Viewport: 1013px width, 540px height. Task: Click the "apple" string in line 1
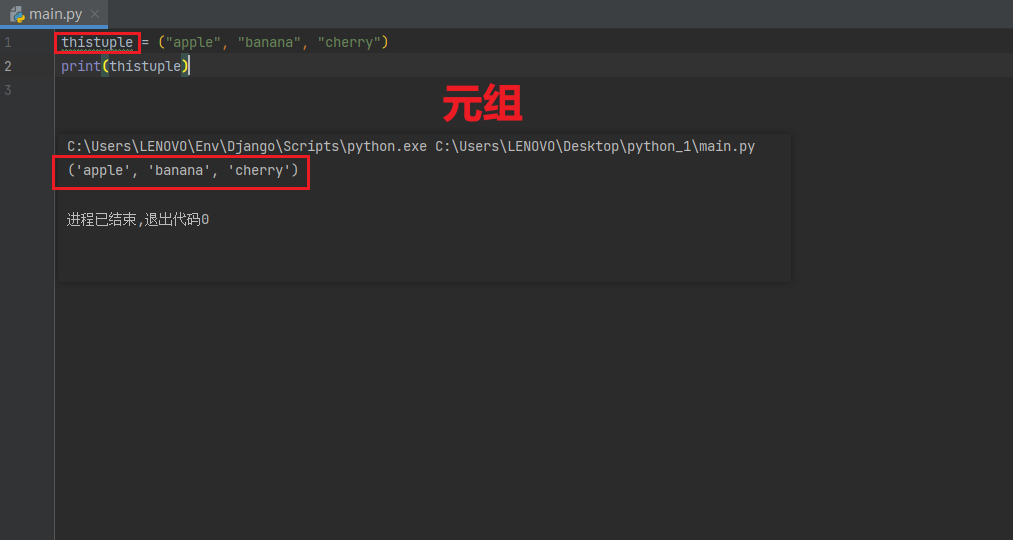point(194,43)
